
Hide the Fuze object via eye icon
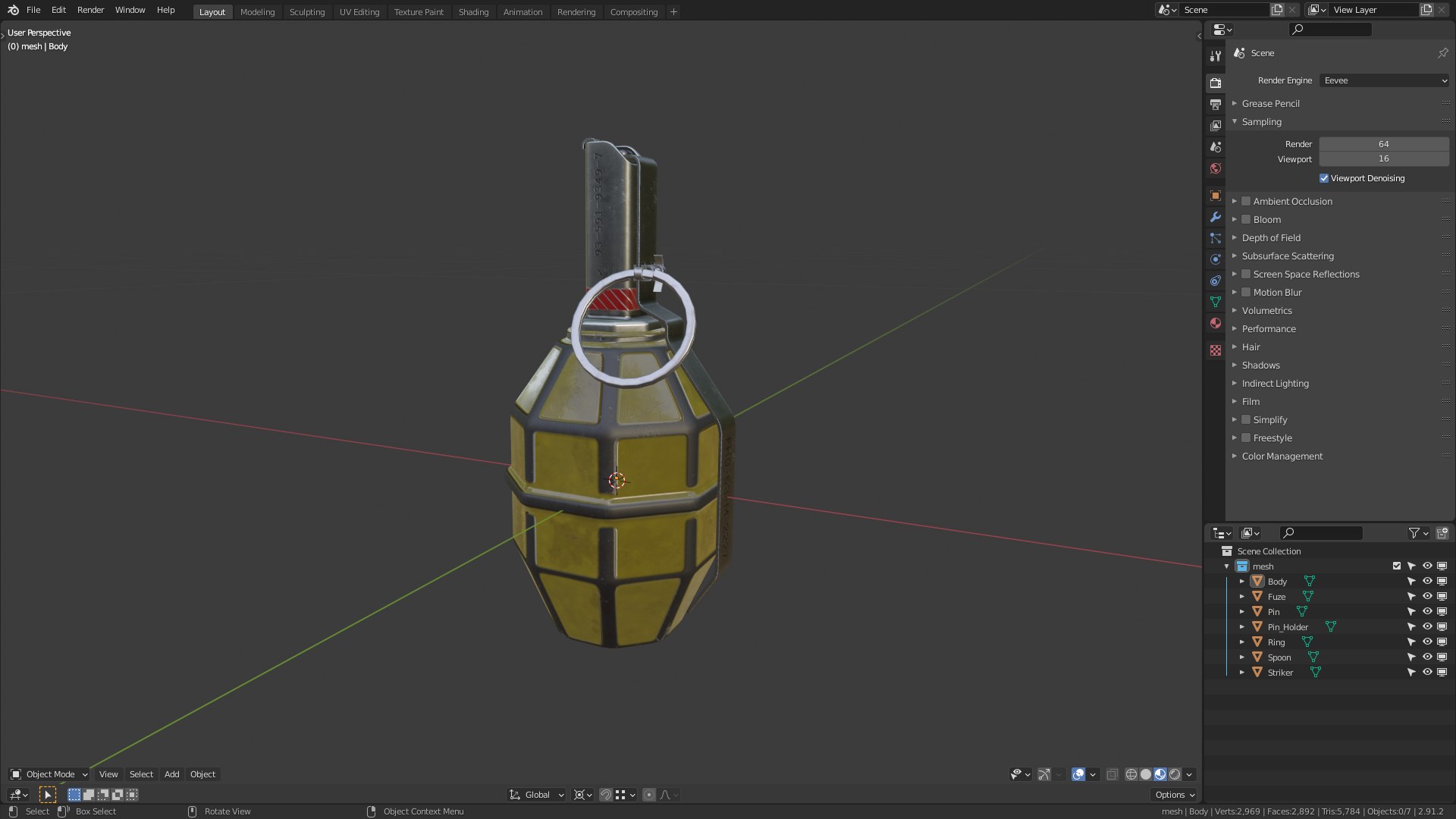pos(1427,596)
